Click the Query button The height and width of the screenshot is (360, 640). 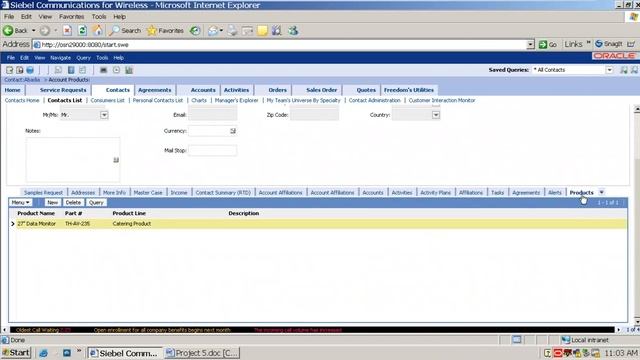pos(96,202)
